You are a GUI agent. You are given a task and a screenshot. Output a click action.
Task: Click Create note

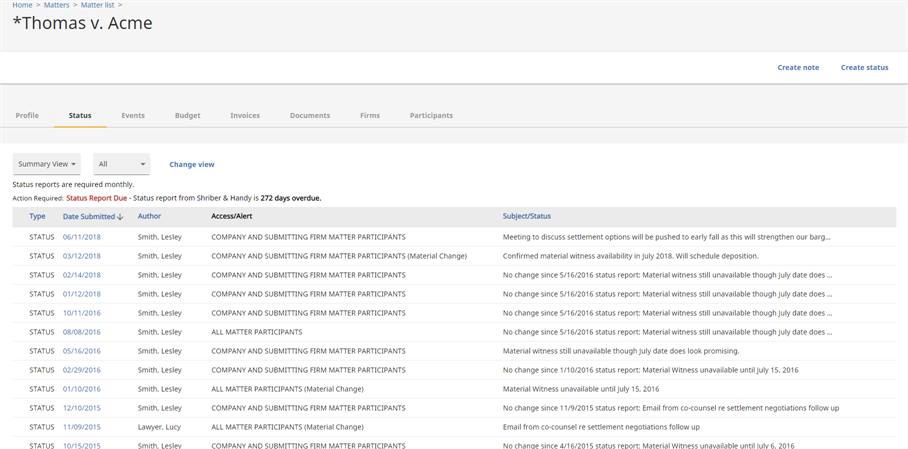click(798, 68)
